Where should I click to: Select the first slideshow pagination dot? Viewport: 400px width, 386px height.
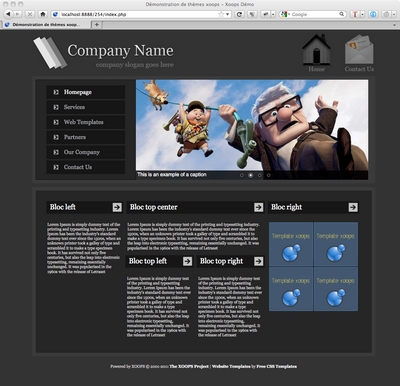242,175
